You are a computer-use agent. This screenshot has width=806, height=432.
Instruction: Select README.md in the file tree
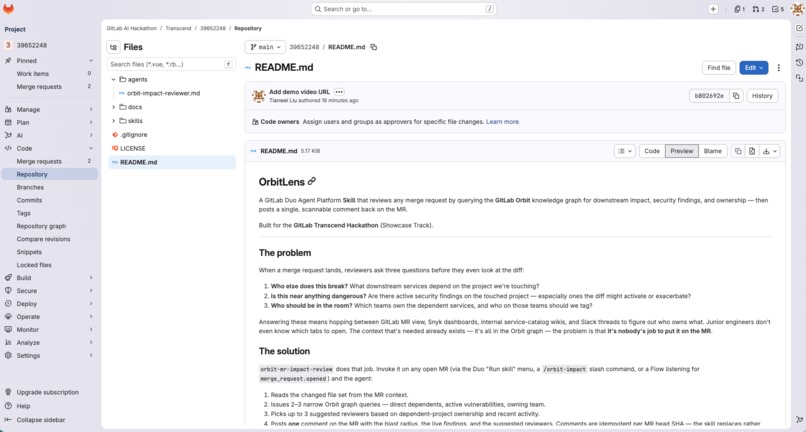coord(172,162)
